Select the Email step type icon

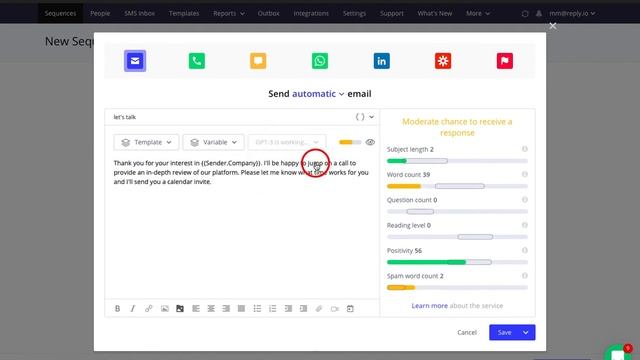(135, 61)
